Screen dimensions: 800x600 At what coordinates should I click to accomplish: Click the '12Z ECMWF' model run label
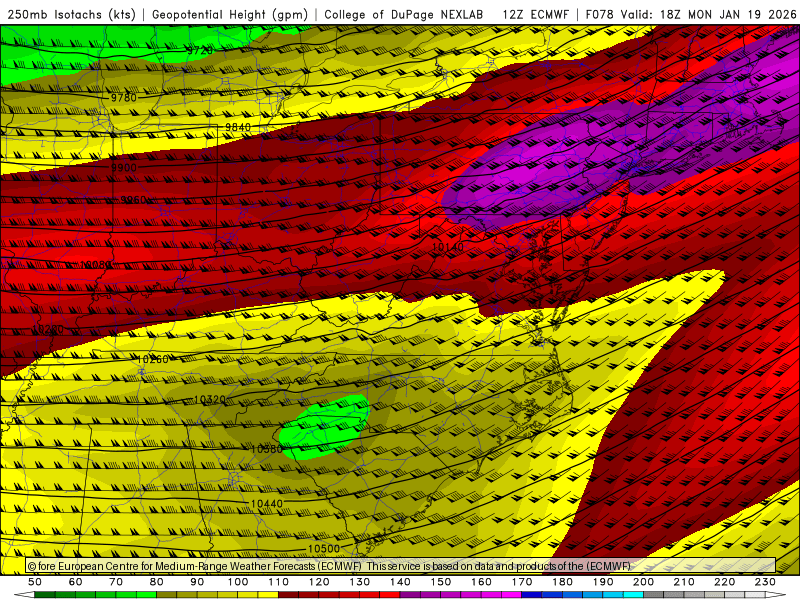coord(535,14)
